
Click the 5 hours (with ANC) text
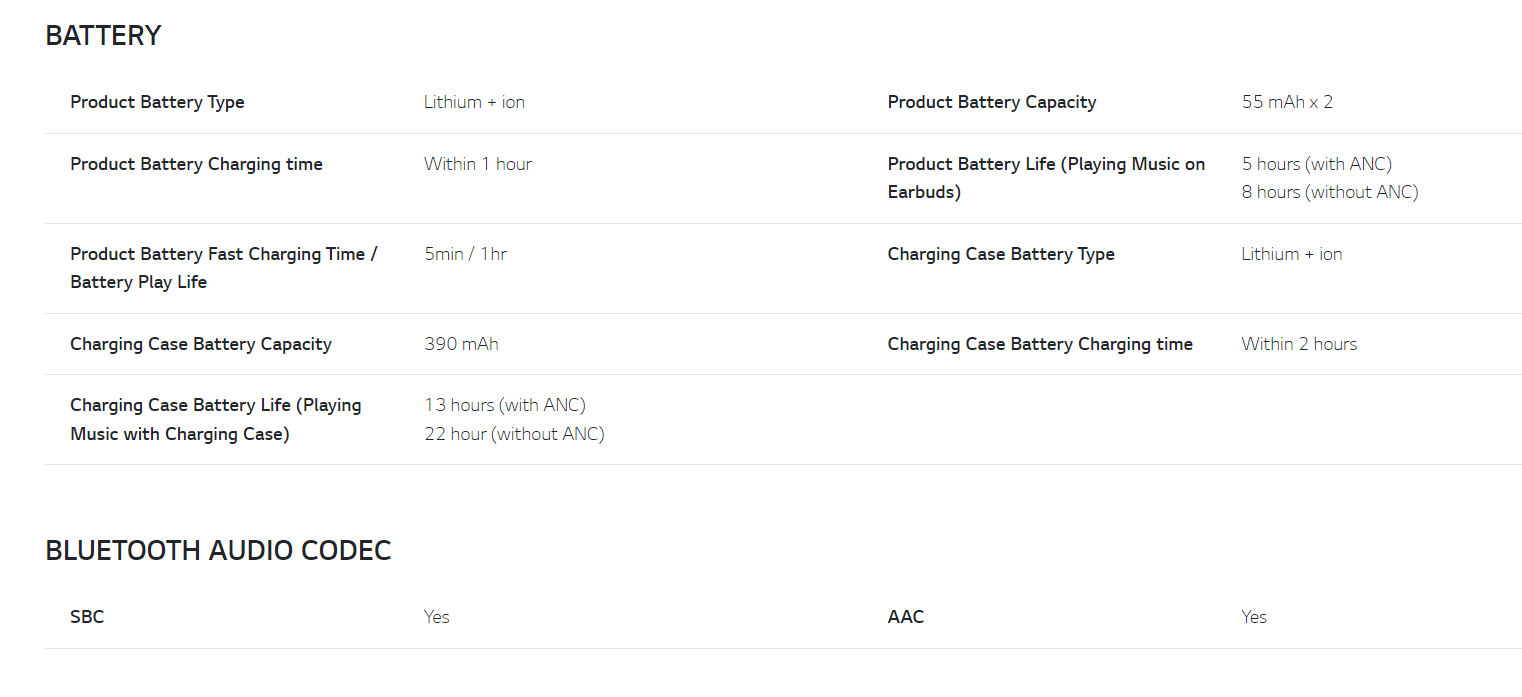coord(1316,164)
